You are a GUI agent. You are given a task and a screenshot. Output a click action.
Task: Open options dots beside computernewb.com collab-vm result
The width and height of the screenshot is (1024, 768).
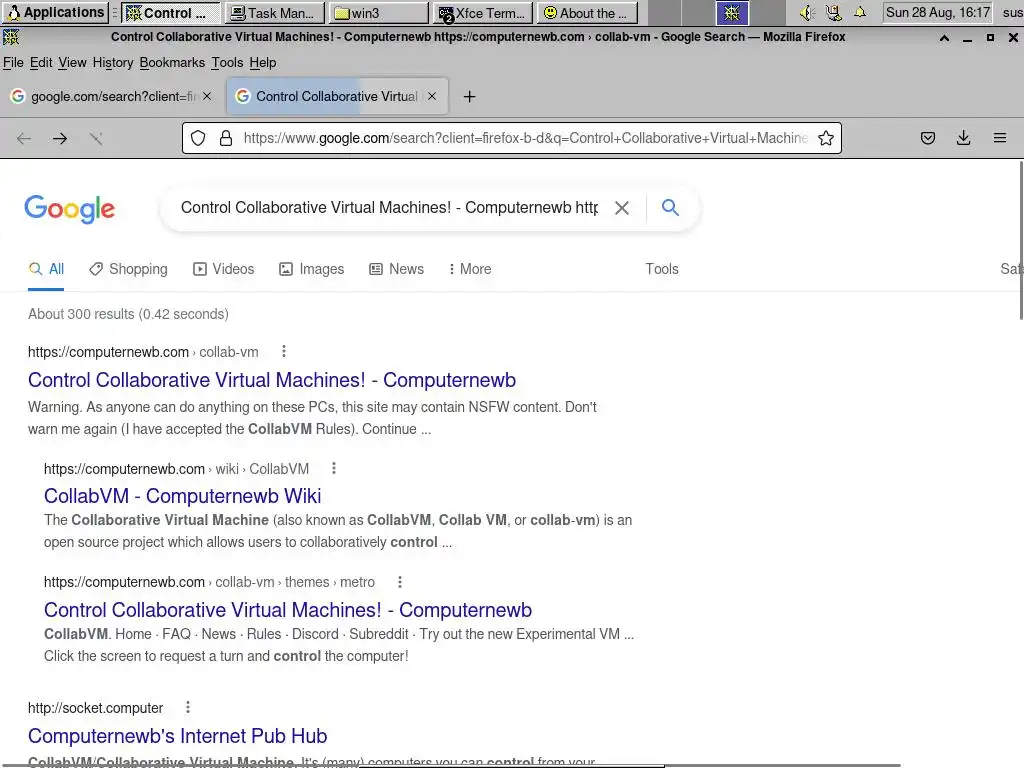coord(283,351)
